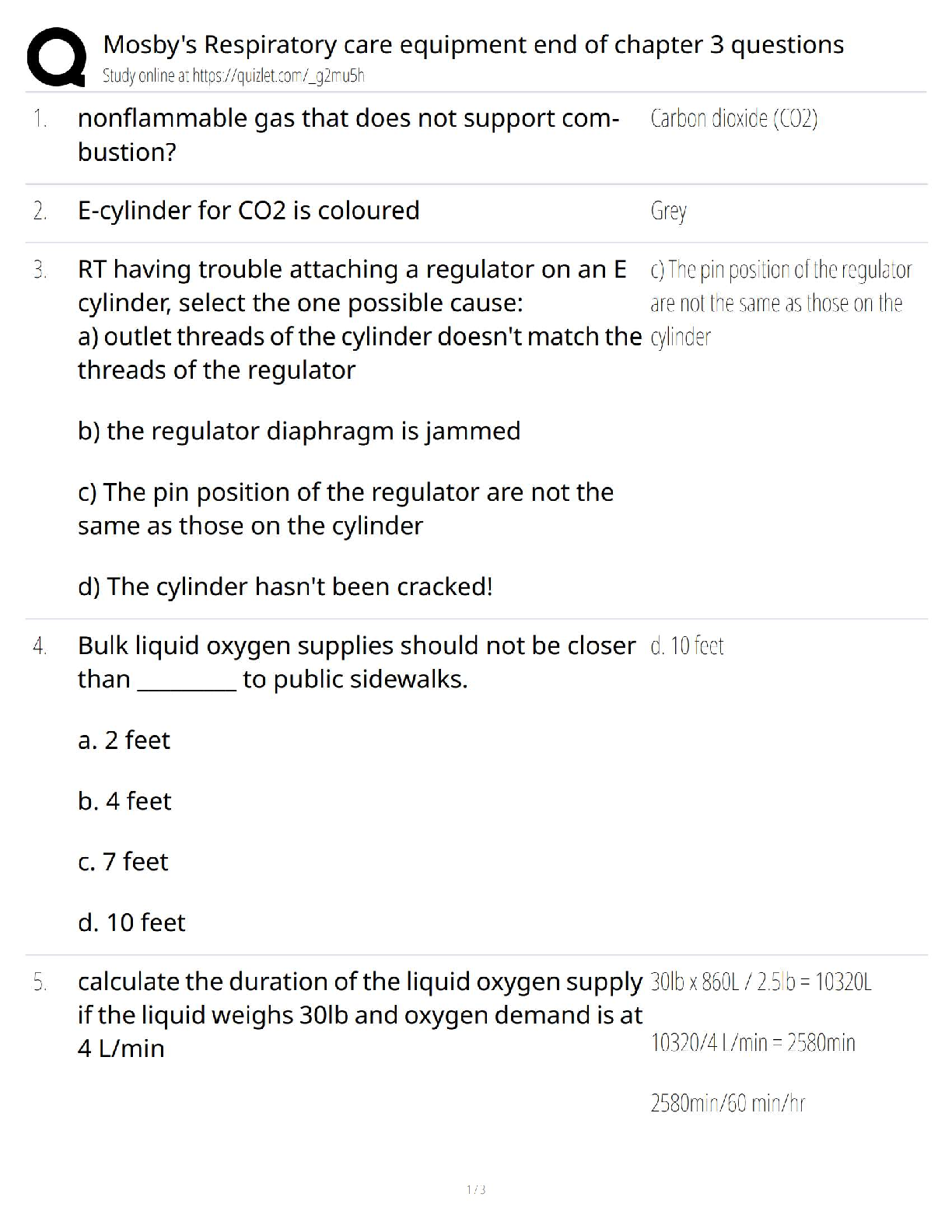Pick the "b. 4 feet" option
Viewport: 952px width, 1232px height.
pos(124,801)
